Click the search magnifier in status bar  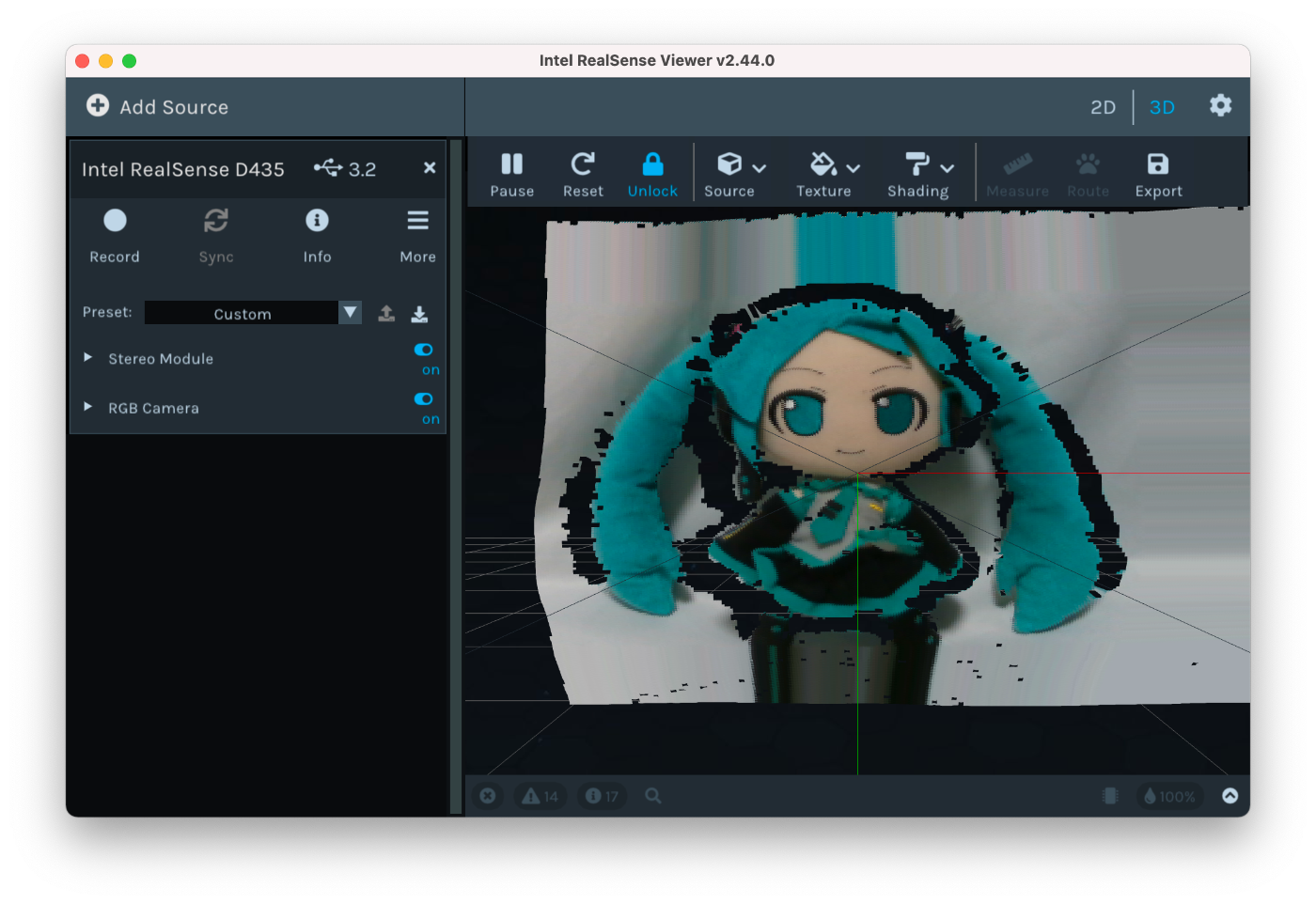point(653,796)
